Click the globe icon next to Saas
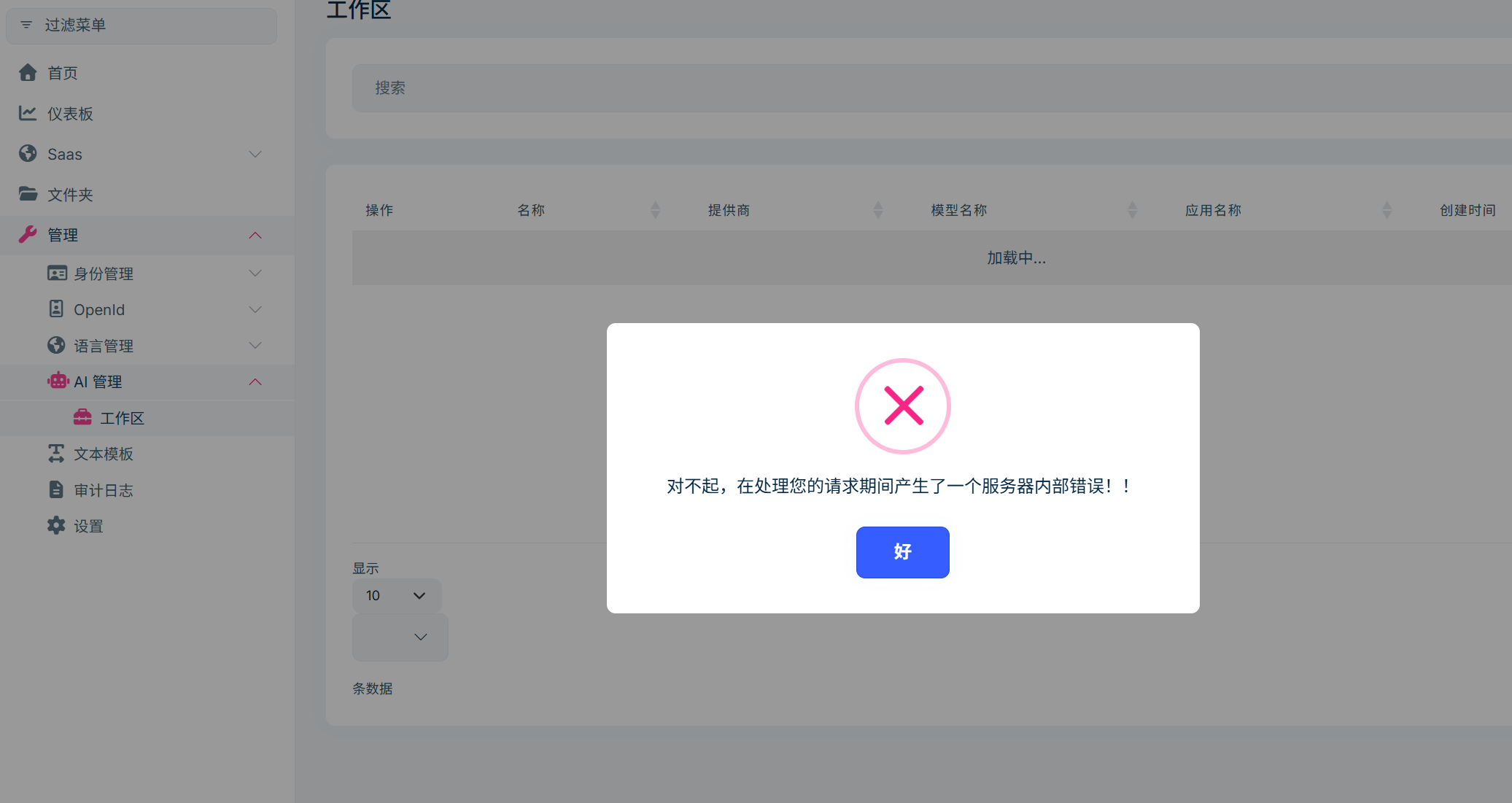The height and width of the screenshot is (803, 1512). point(28,153)
